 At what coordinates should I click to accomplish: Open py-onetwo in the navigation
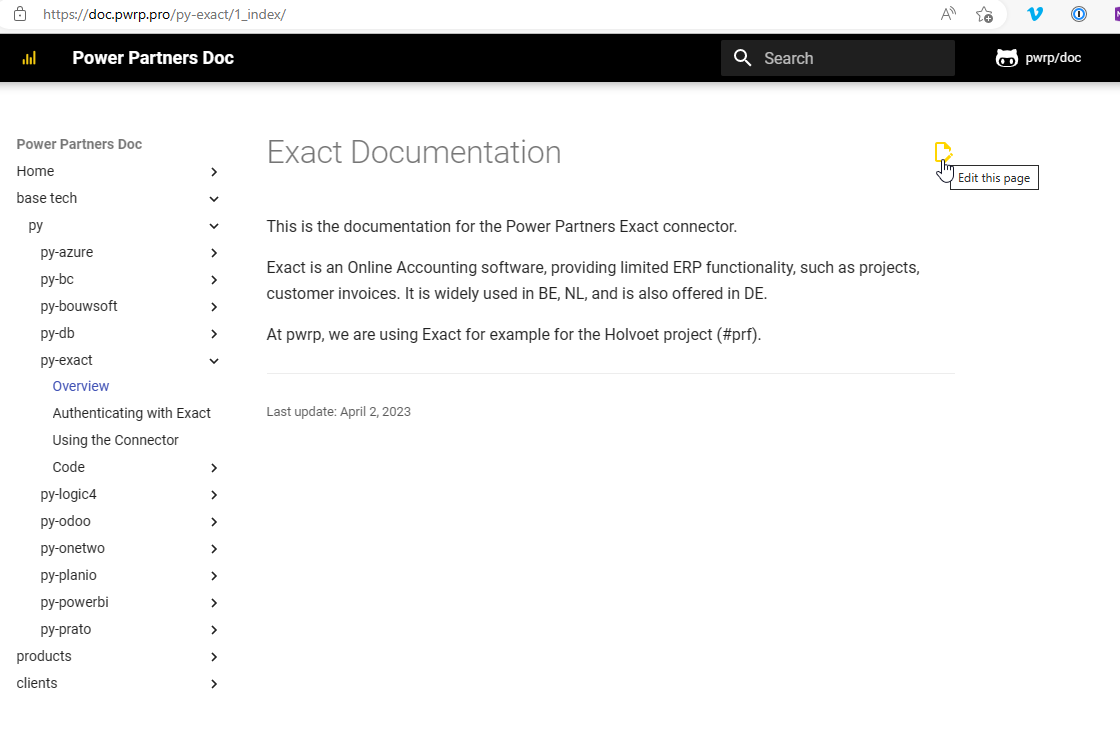[72, 549]
